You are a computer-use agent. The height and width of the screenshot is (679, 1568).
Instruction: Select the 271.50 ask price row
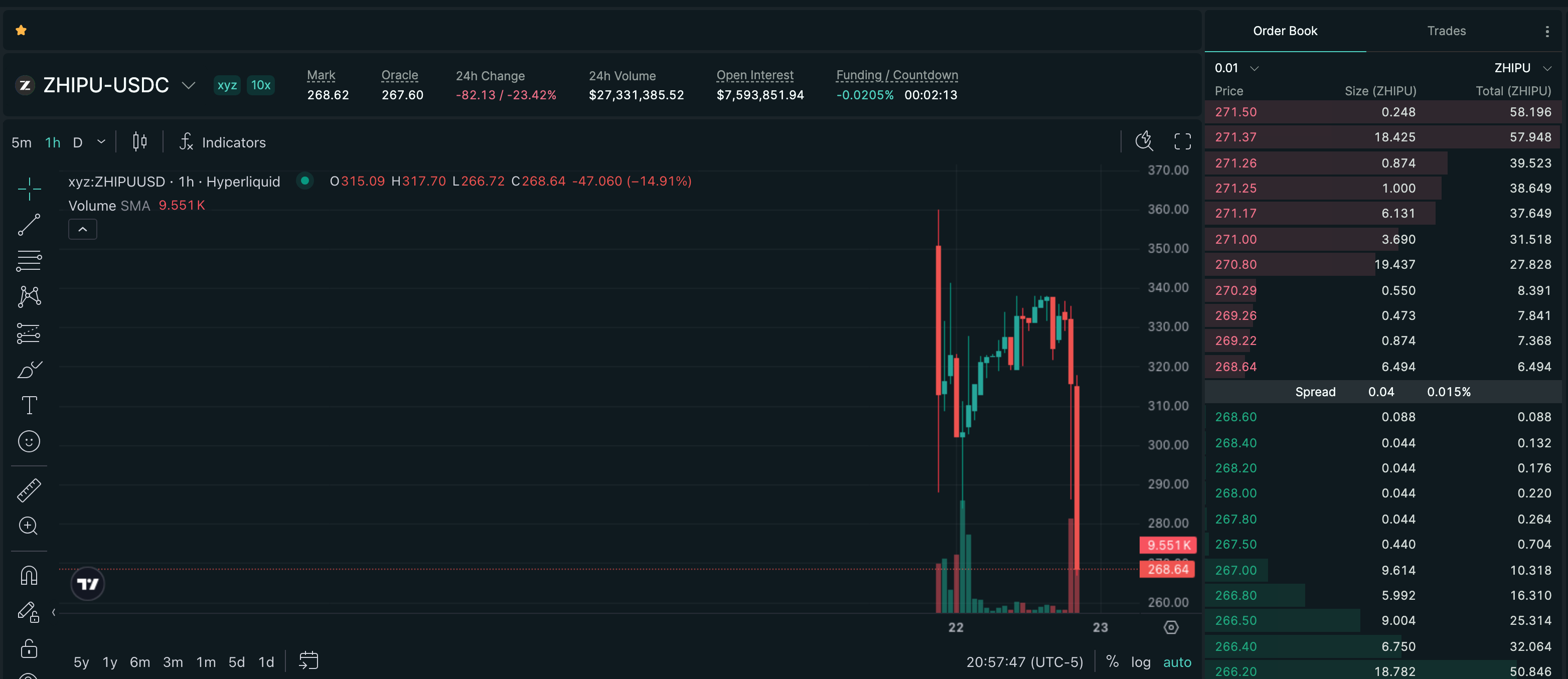coord(1383,112)
